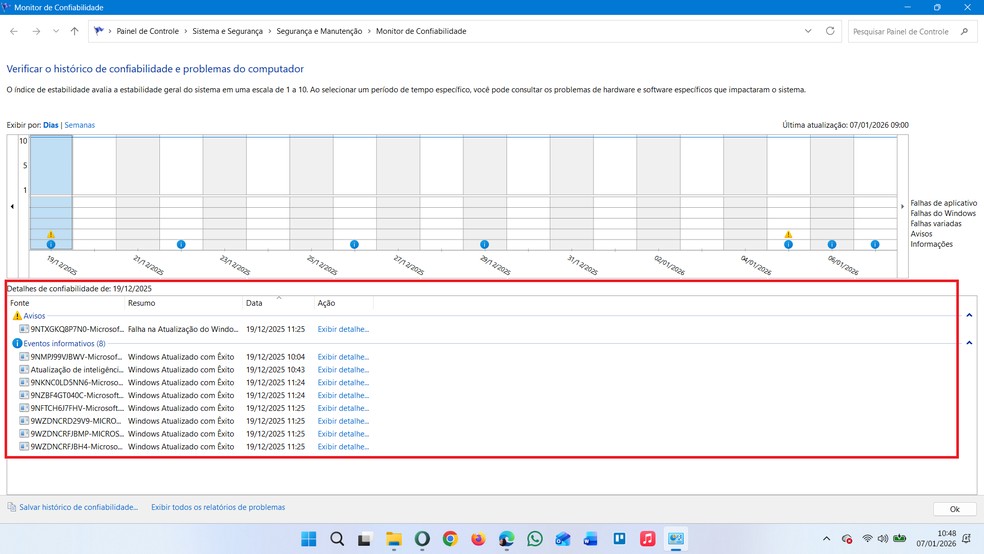Switch chart view to Semanas
984x554 pixels.
80,125
